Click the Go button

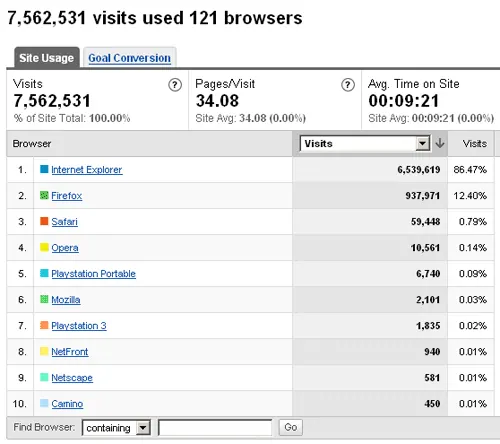pos(291,427)
